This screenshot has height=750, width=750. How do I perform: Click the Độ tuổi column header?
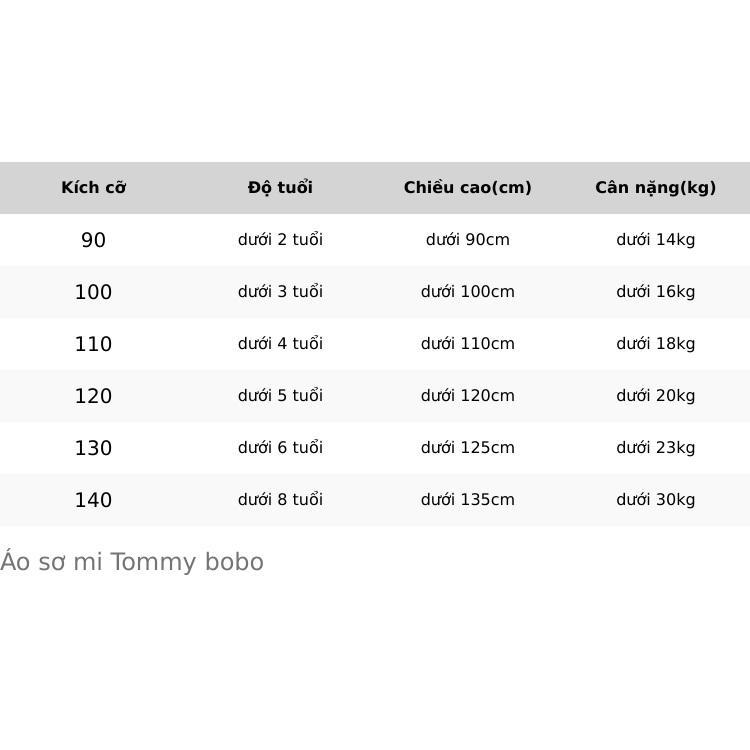pyautogui.click(x=280, y=187)
